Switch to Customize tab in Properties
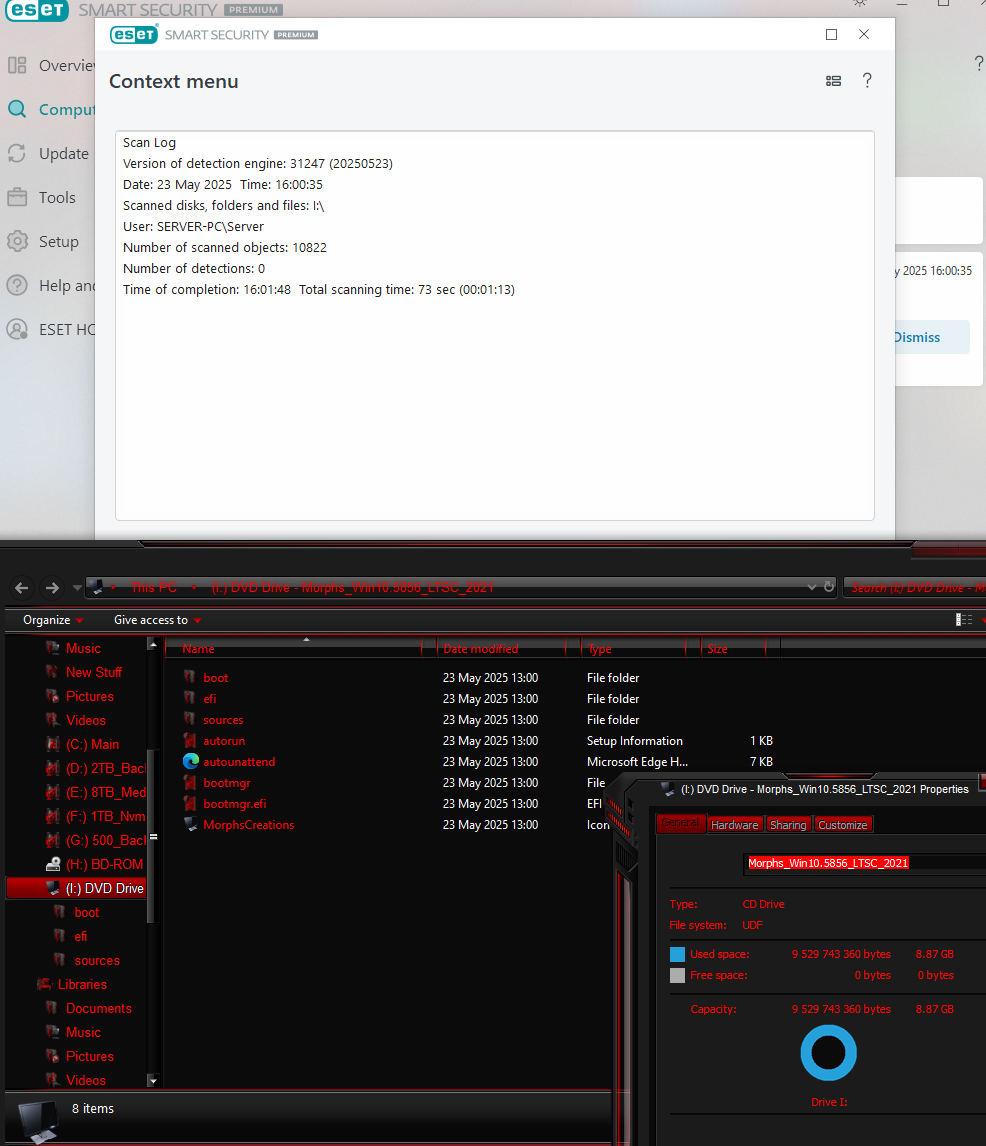 click(x=843, y=824)
